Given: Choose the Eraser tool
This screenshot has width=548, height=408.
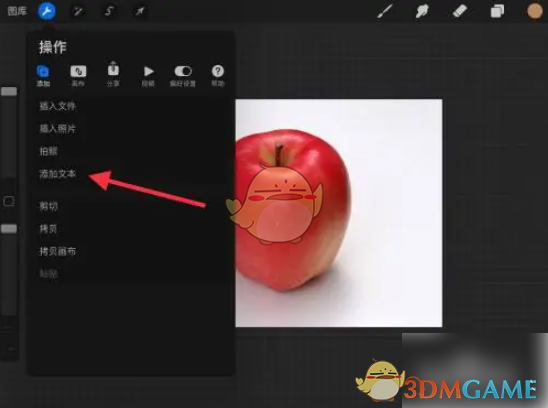Looking at the screenshot, I should pyautogui.click(x=460, y=11).
